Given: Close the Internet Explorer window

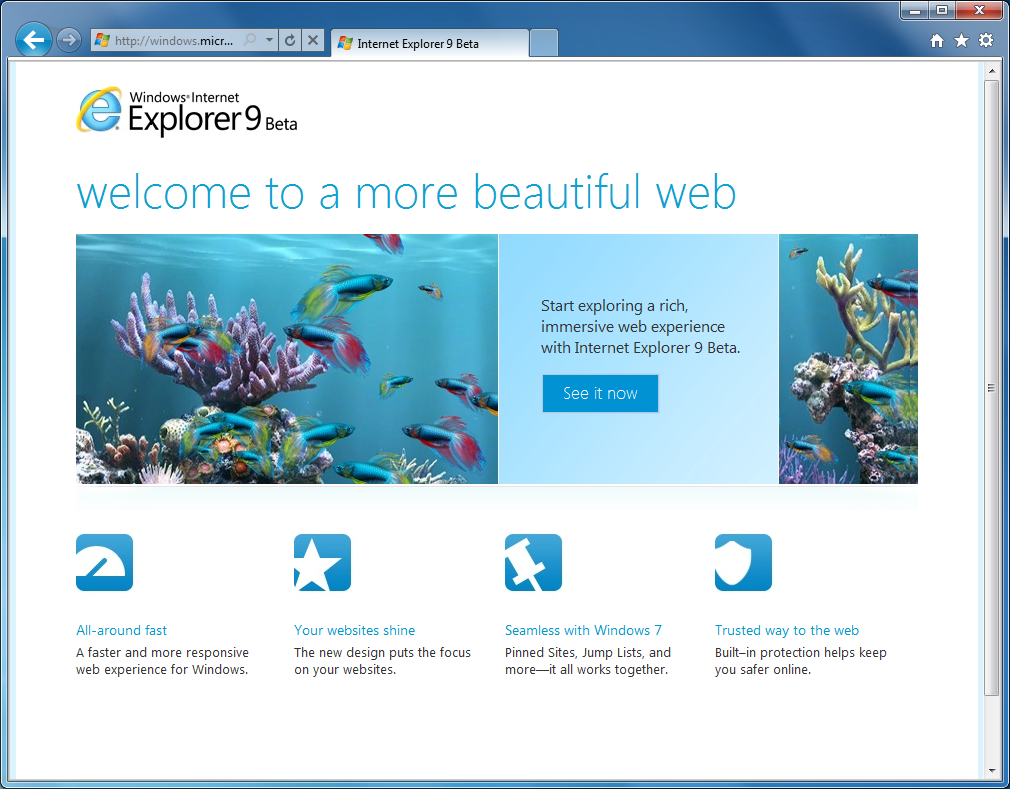Looking at the screenshot, I should (979, 11).
